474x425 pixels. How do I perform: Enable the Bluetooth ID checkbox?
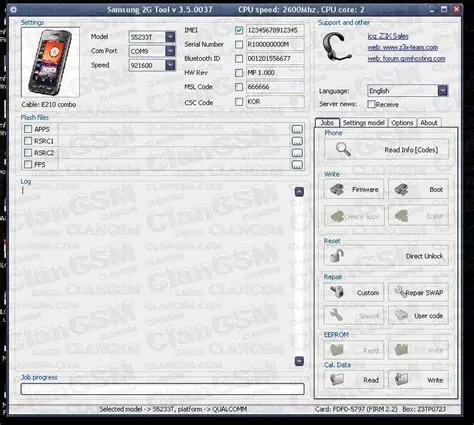(239, 59)
